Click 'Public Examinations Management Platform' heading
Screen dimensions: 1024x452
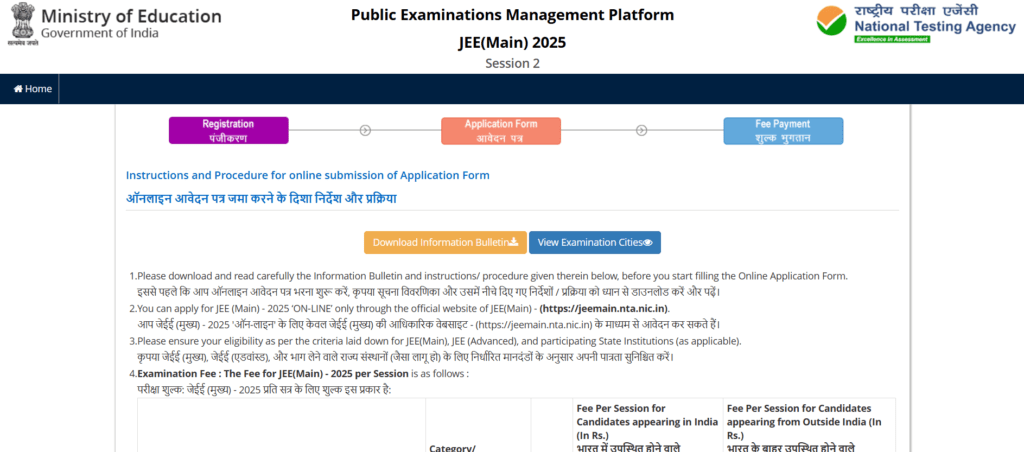click(512, 14)
